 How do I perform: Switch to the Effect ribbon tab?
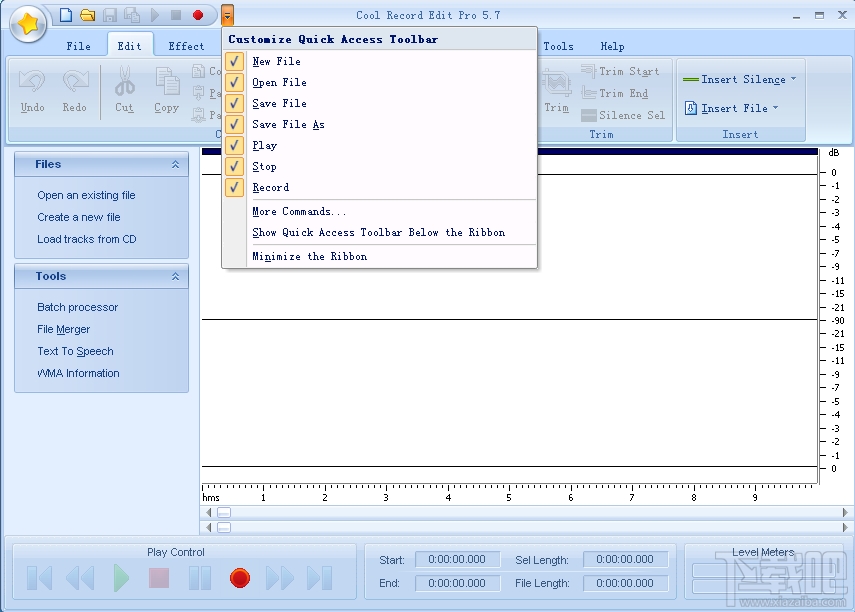[186, 46]
